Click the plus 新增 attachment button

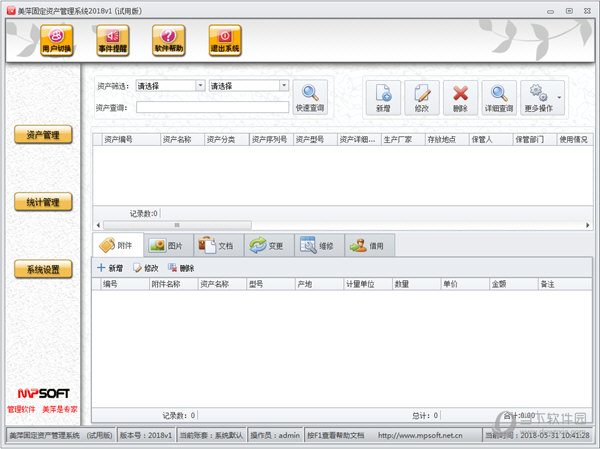click(110, 268)
